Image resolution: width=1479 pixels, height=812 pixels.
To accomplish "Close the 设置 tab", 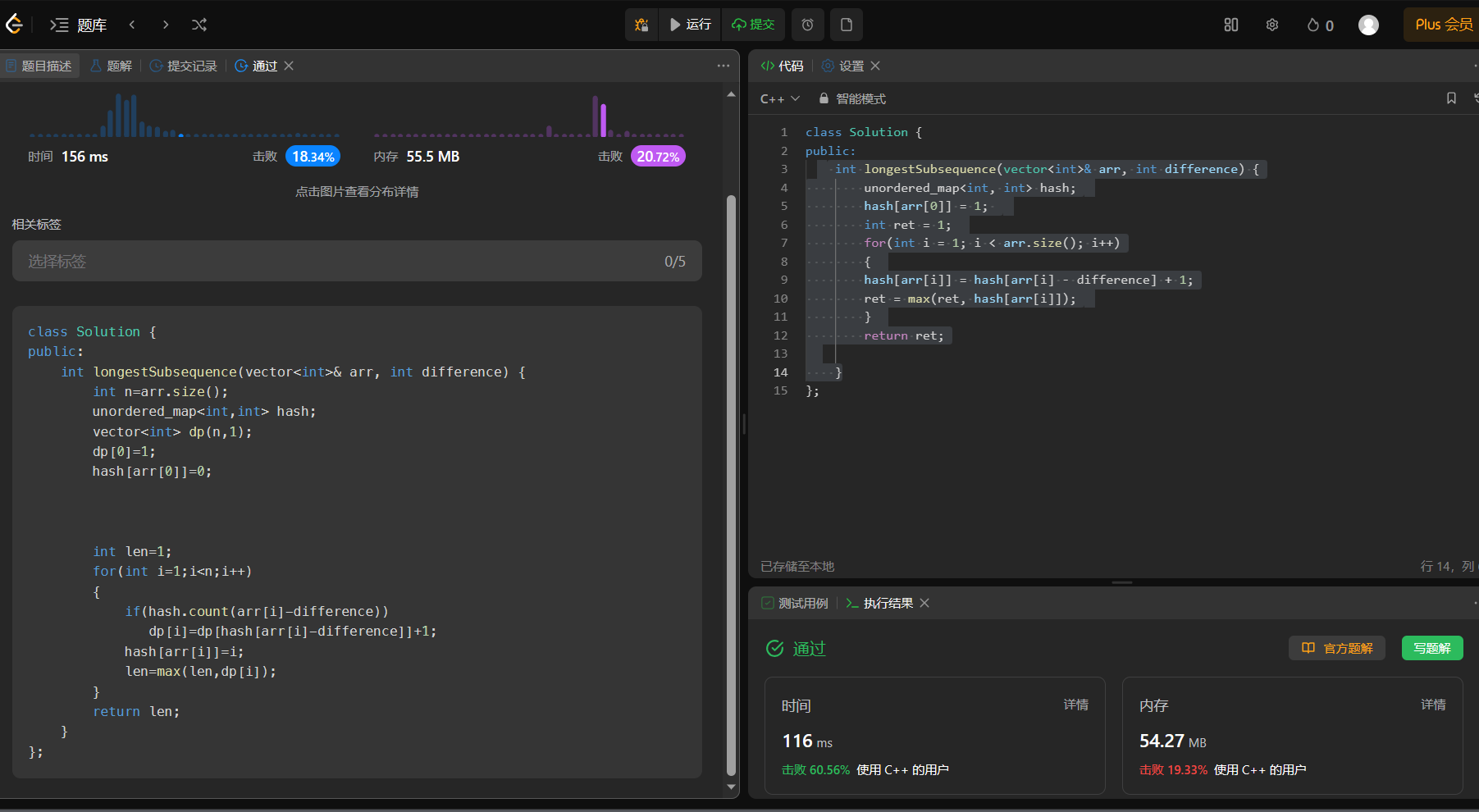I will 875,66.
